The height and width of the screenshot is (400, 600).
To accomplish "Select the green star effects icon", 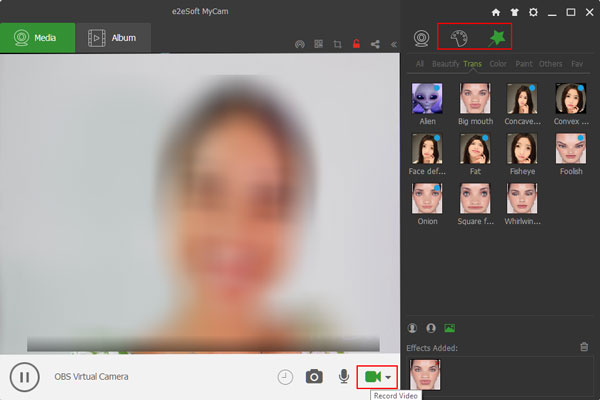I will pos(497,39).
